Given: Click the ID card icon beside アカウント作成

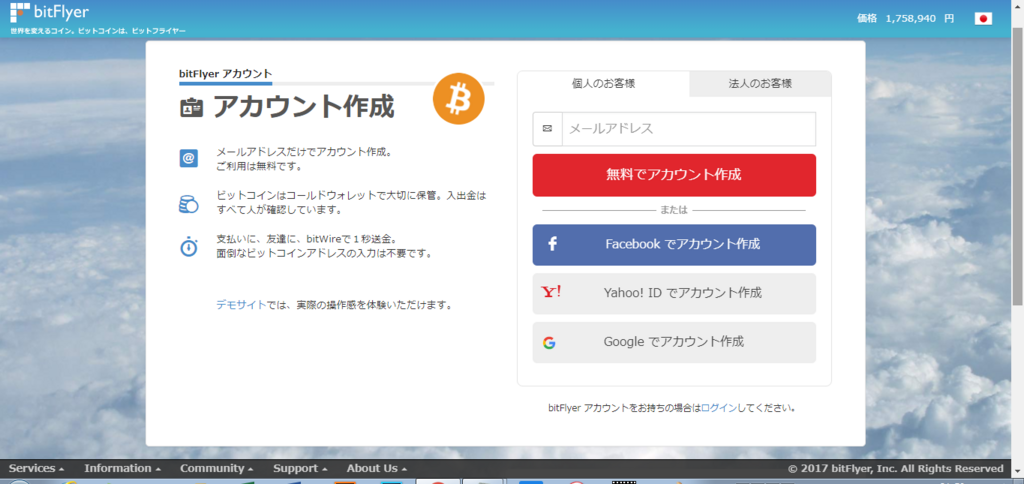Looking at the screenshot, I should click(192, 108).
